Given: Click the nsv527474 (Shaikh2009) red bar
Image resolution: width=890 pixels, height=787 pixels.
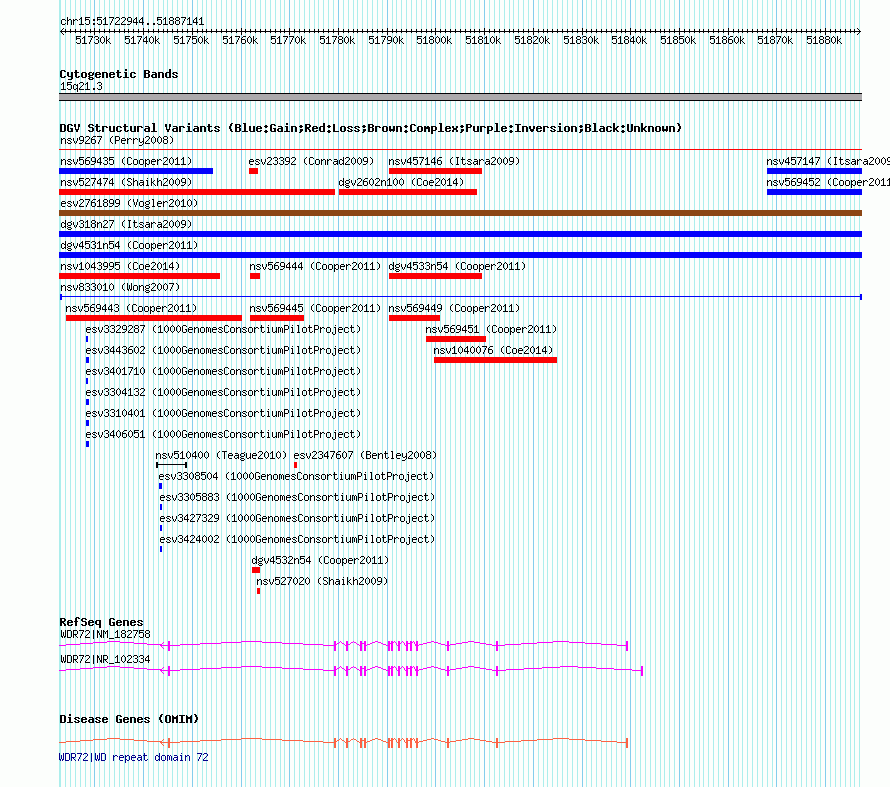Looking at the screenshot, I should 197,192.
